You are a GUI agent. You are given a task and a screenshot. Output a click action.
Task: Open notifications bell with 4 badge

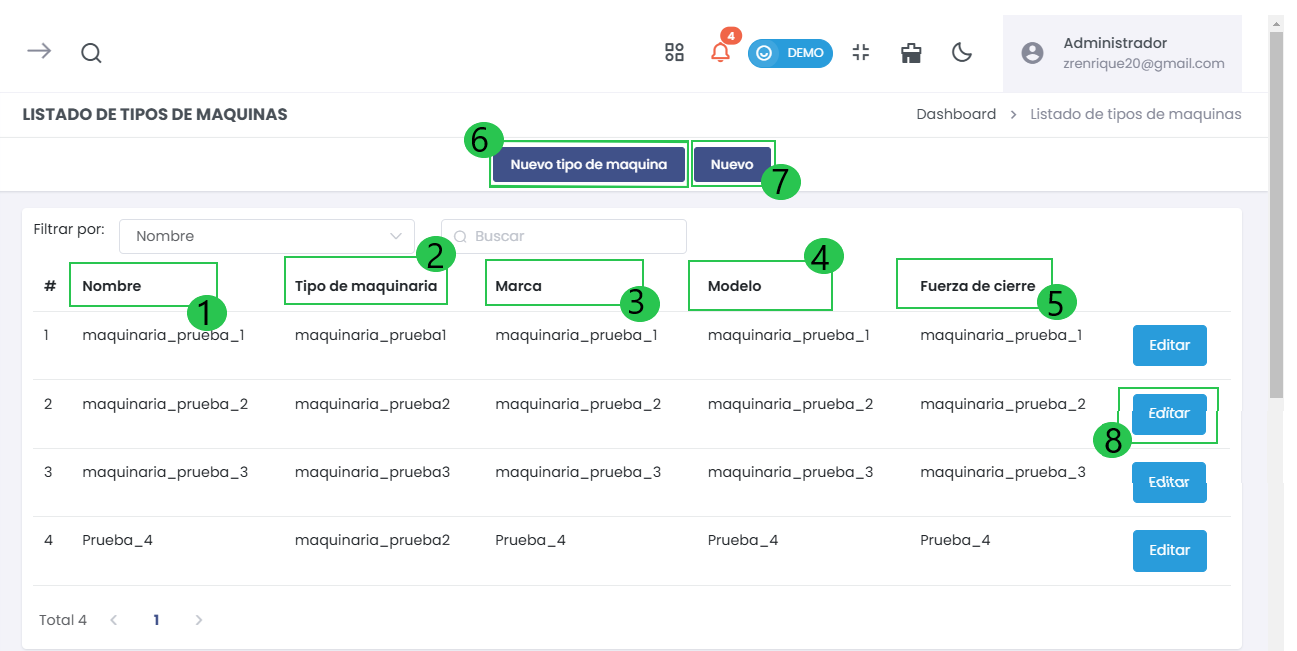pos(720,53)
